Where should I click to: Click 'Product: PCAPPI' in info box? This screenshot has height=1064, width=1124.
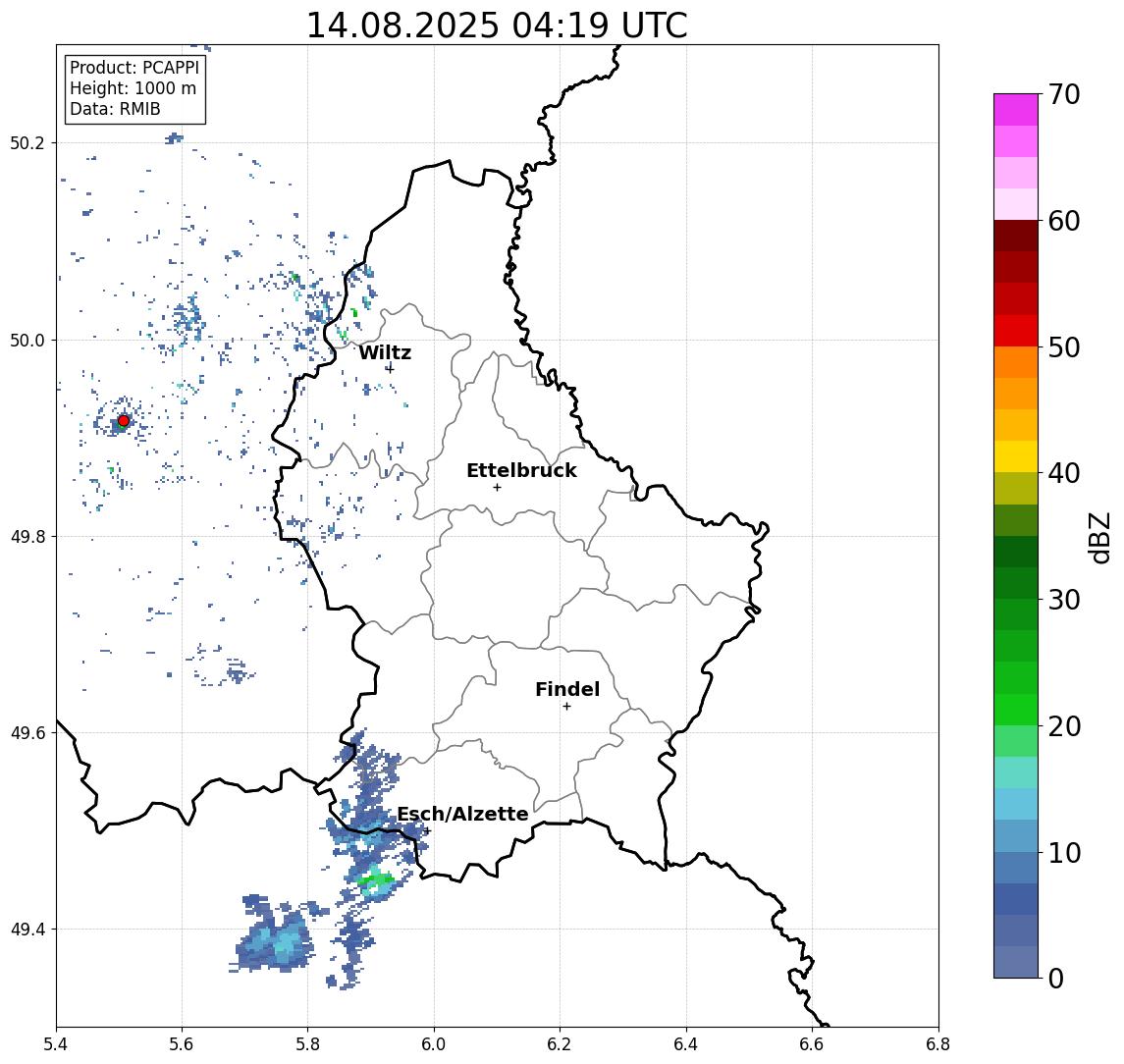point(134,68)
